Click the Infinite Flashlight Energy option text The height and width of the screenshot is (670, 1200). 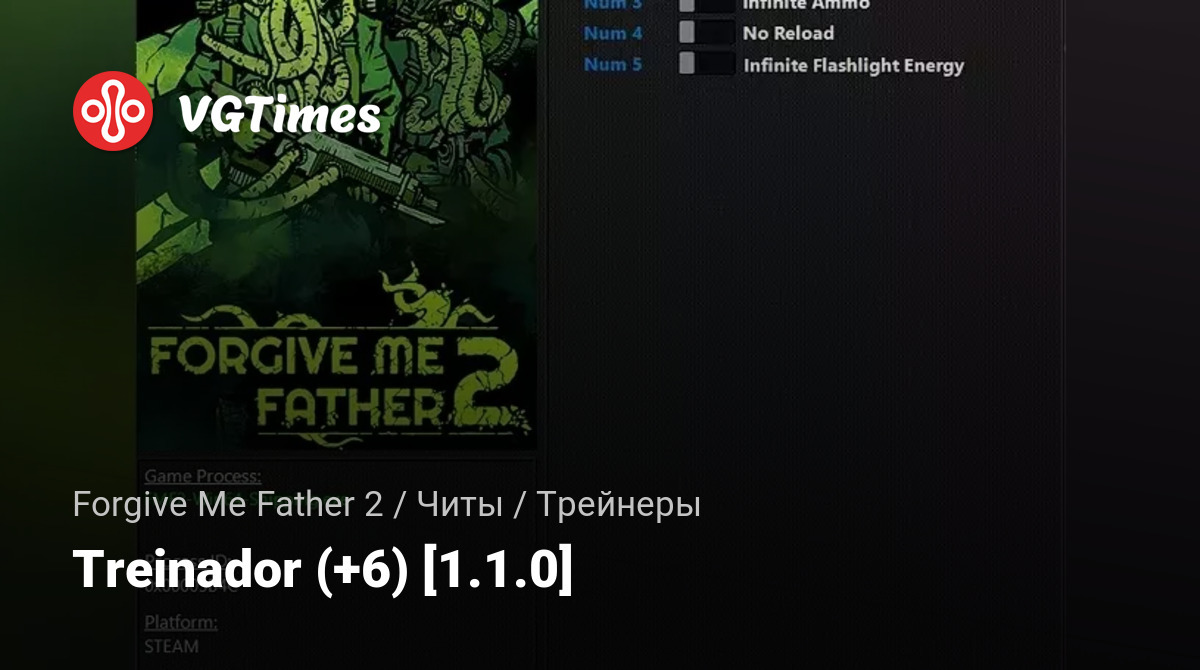[853, 65]
